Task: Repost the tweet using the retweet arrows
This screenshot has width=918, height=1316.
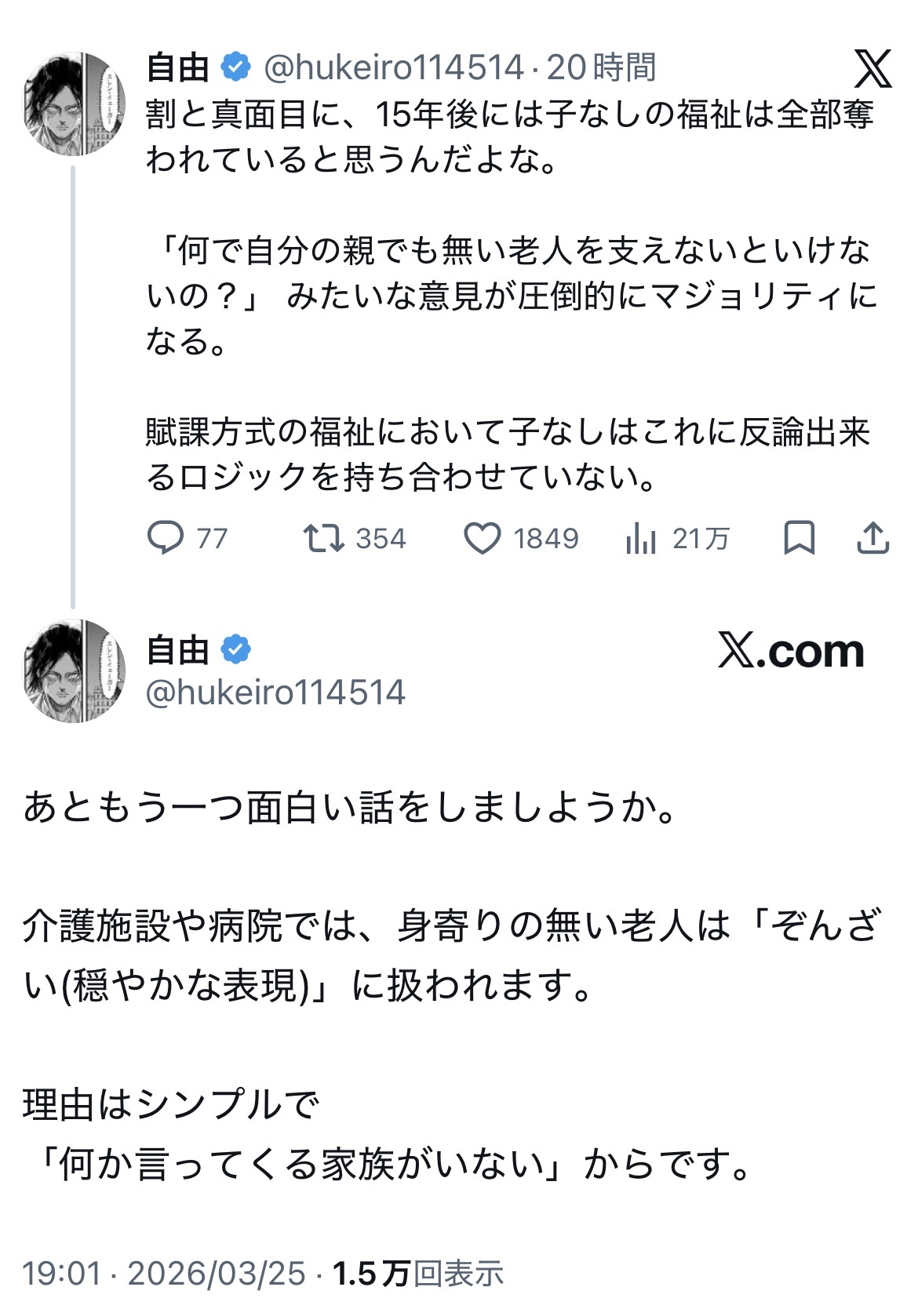Action: [x=323, y=538]
